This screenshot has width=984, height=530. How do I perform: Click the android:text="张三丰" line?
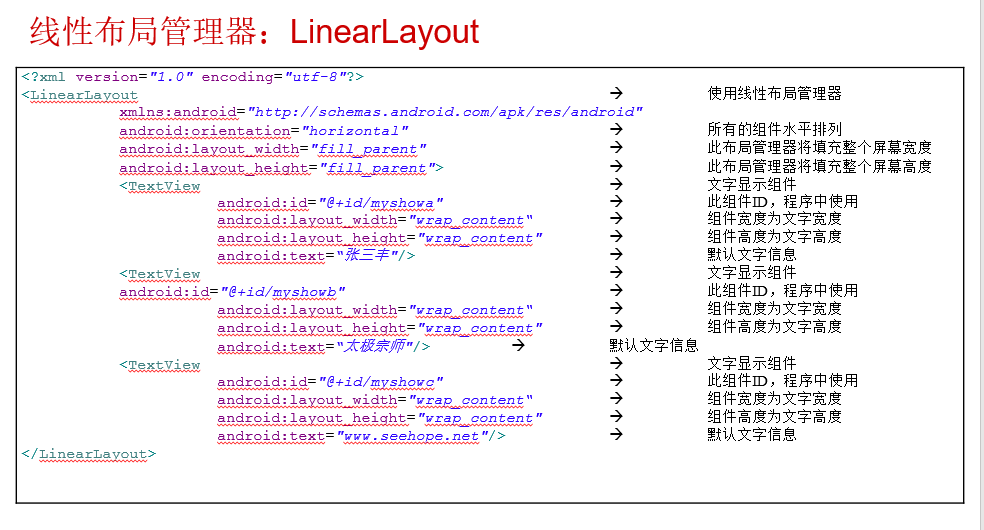click(316, 255)
